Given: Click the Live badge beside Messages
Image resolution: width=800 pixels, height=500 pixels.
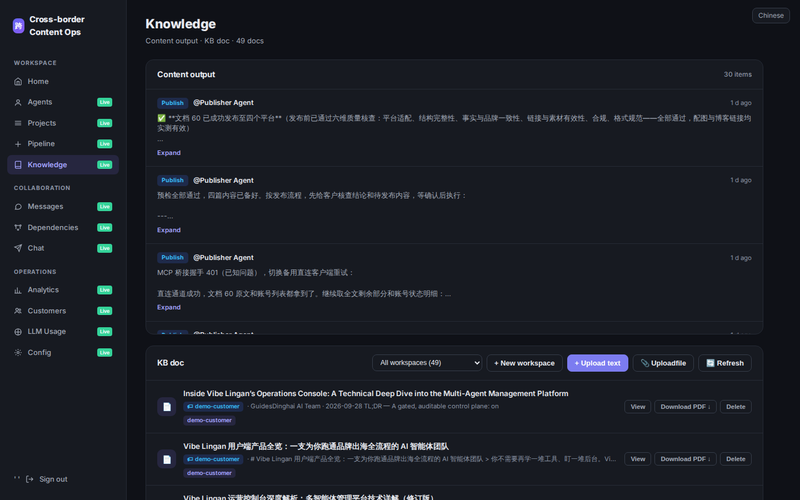Looking at the screenshot, I should coord(105,207).
